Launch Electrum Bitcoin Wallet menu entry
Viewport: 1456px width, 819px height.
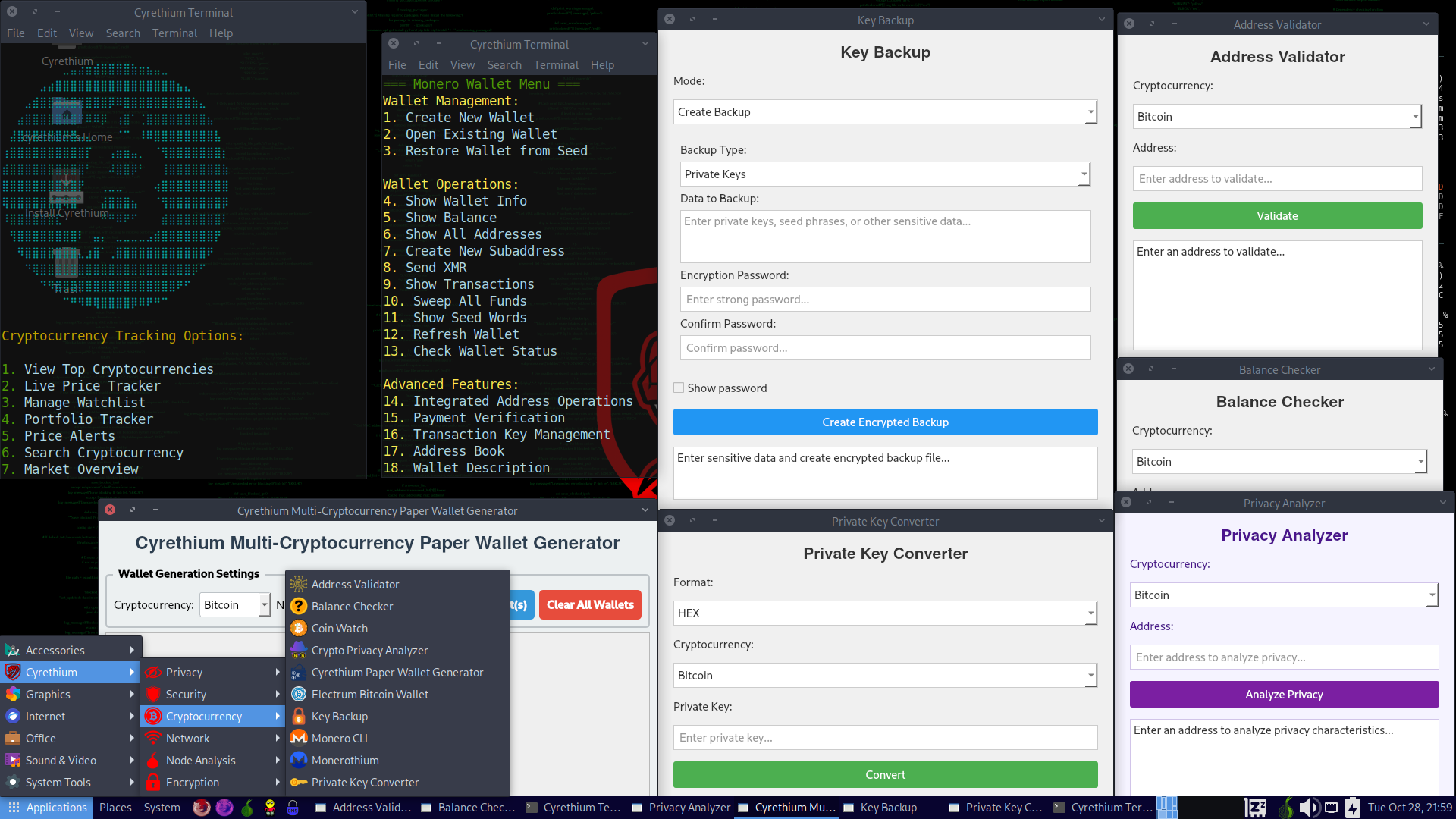coord(369,694)
